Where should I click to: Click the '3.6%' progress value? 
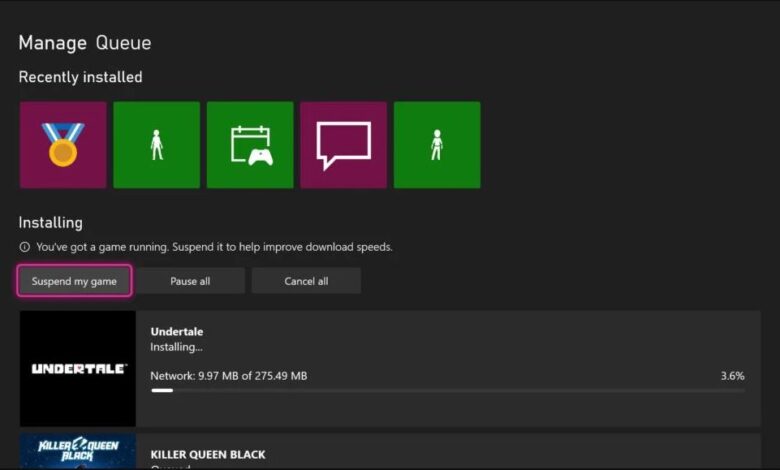click(733, 376)
